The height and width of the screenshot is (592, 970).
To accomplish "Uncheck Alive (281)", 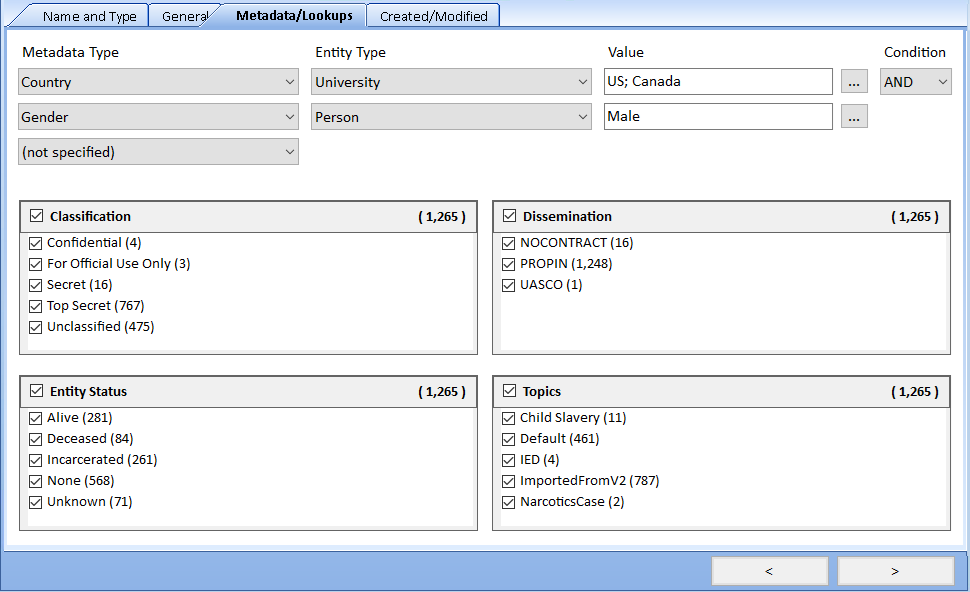I will click(x=36, y=418).
